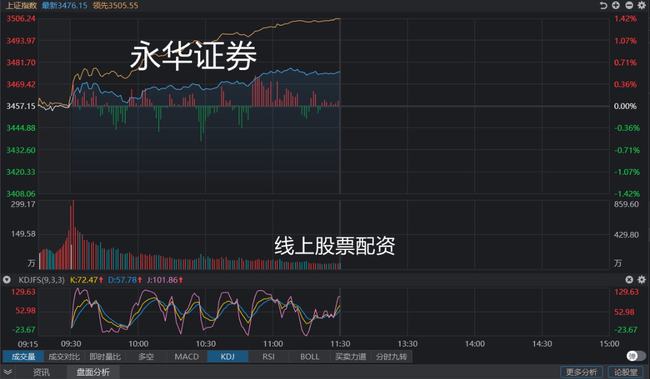
Task: Open KDJ indicator settings gear
Action: click(x=642, y=279)
